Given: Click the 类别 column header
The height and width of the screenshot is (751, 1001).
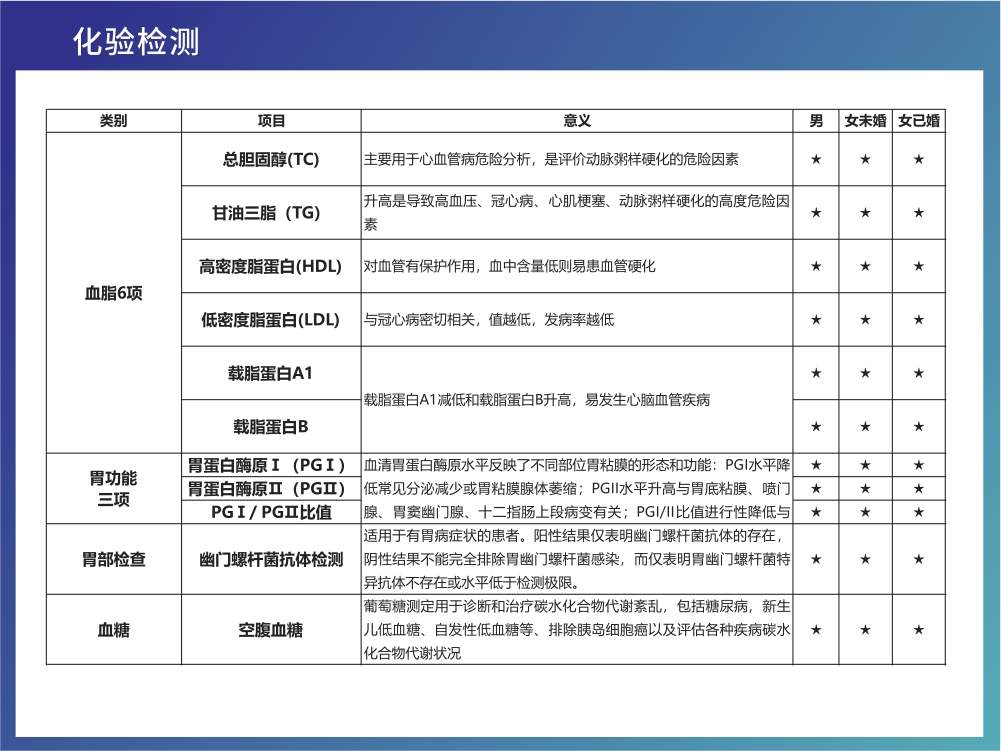Looking at the screenshot, I should (113, 121).
